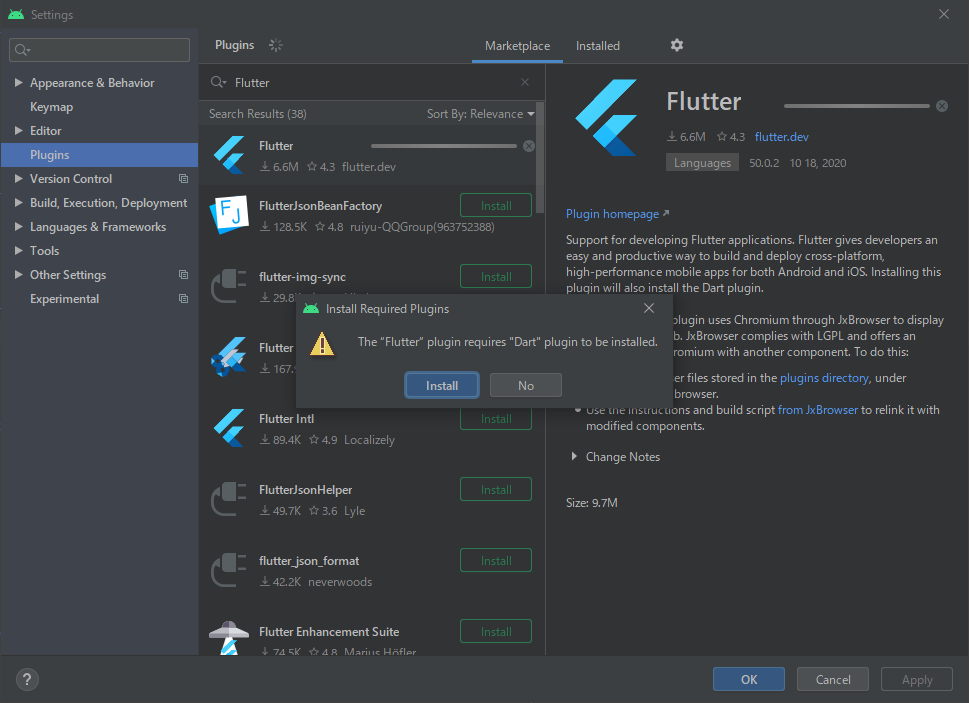Install FlutterJsonBeanFactory plugin
The width and height of the screenshot is (969, 703).
[496, 206]
